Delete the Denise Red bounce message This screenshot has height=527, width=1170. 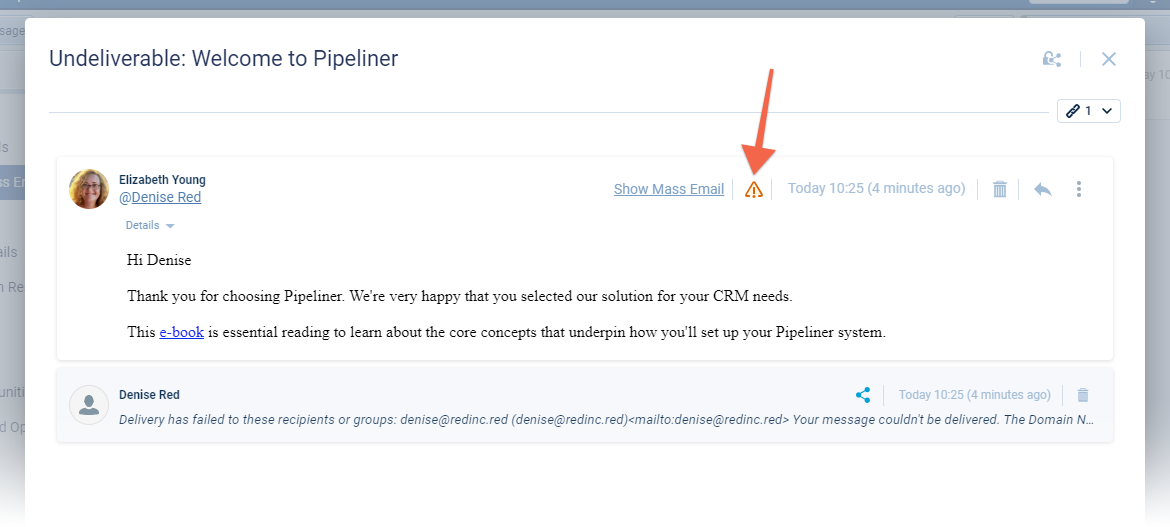pyautogui.click(x=1083, y=395)
